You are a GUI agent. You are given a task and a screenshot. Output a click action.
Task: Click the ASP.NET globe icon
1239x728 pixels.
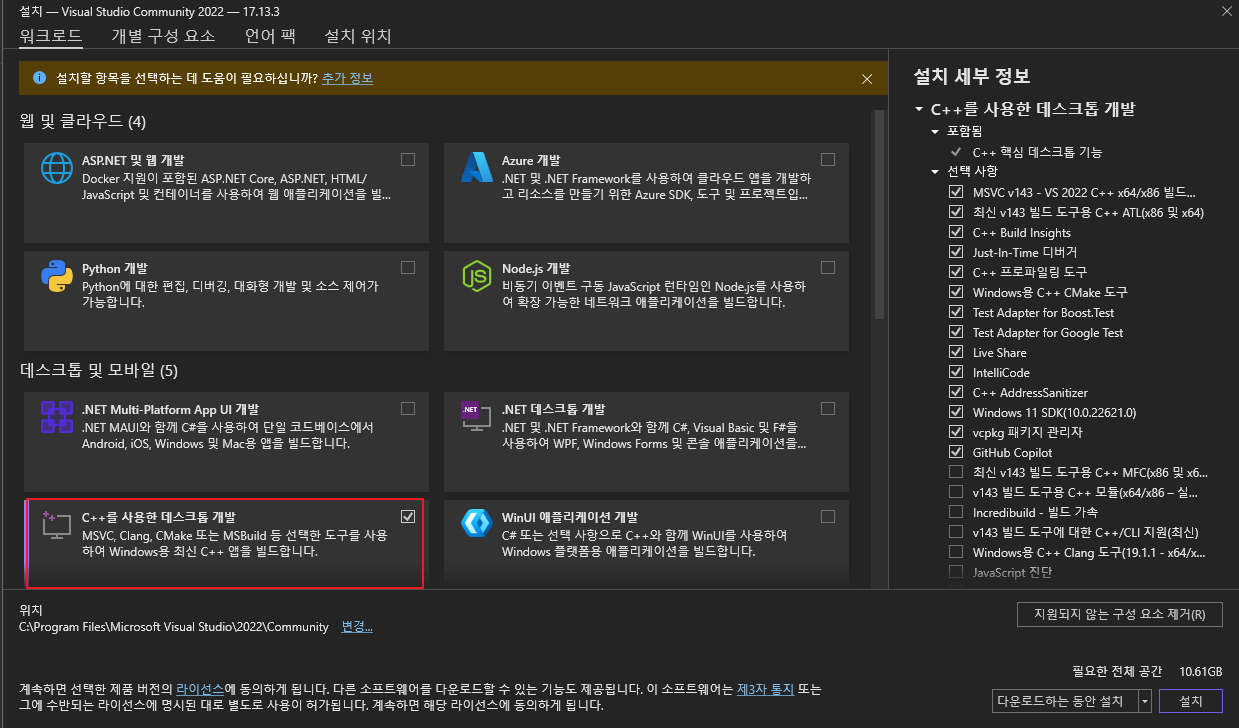click(57, 169)
